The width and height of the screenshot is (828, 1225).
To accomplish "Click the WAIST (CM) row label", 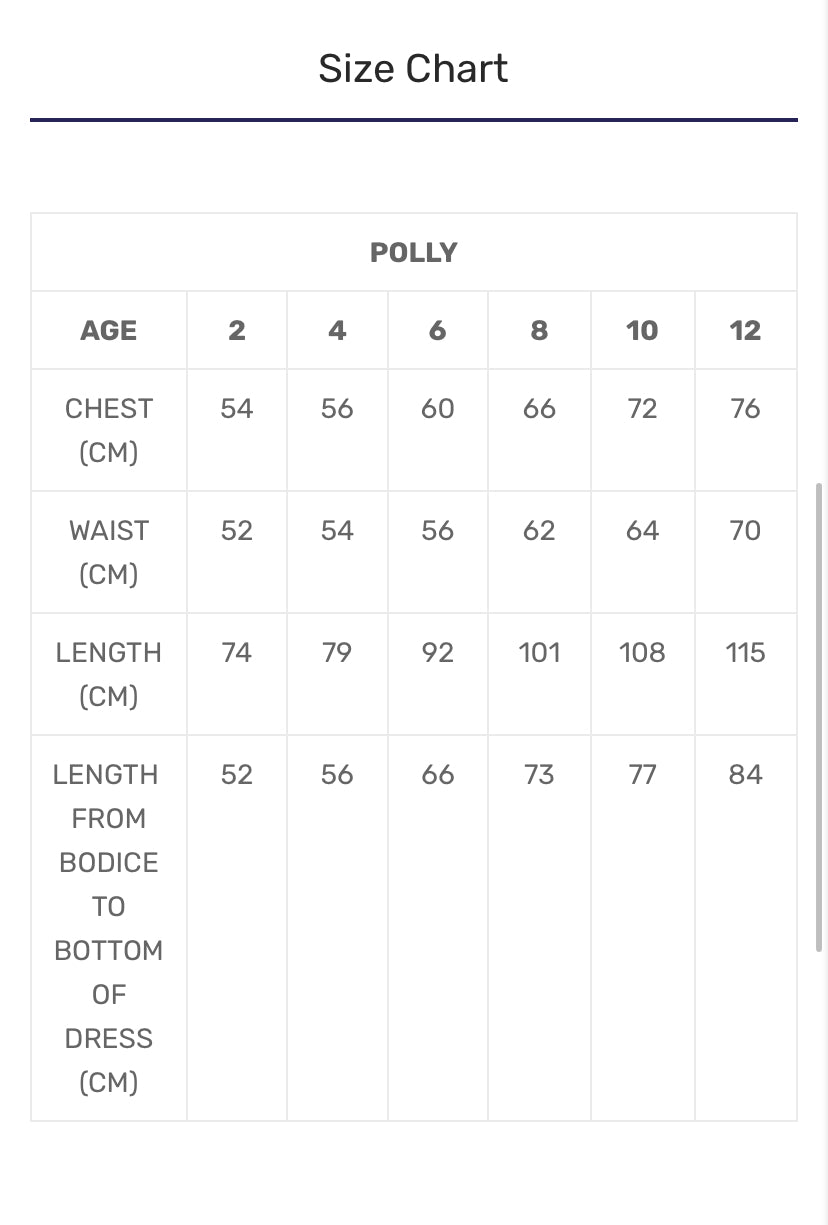I will click(108, 552).
